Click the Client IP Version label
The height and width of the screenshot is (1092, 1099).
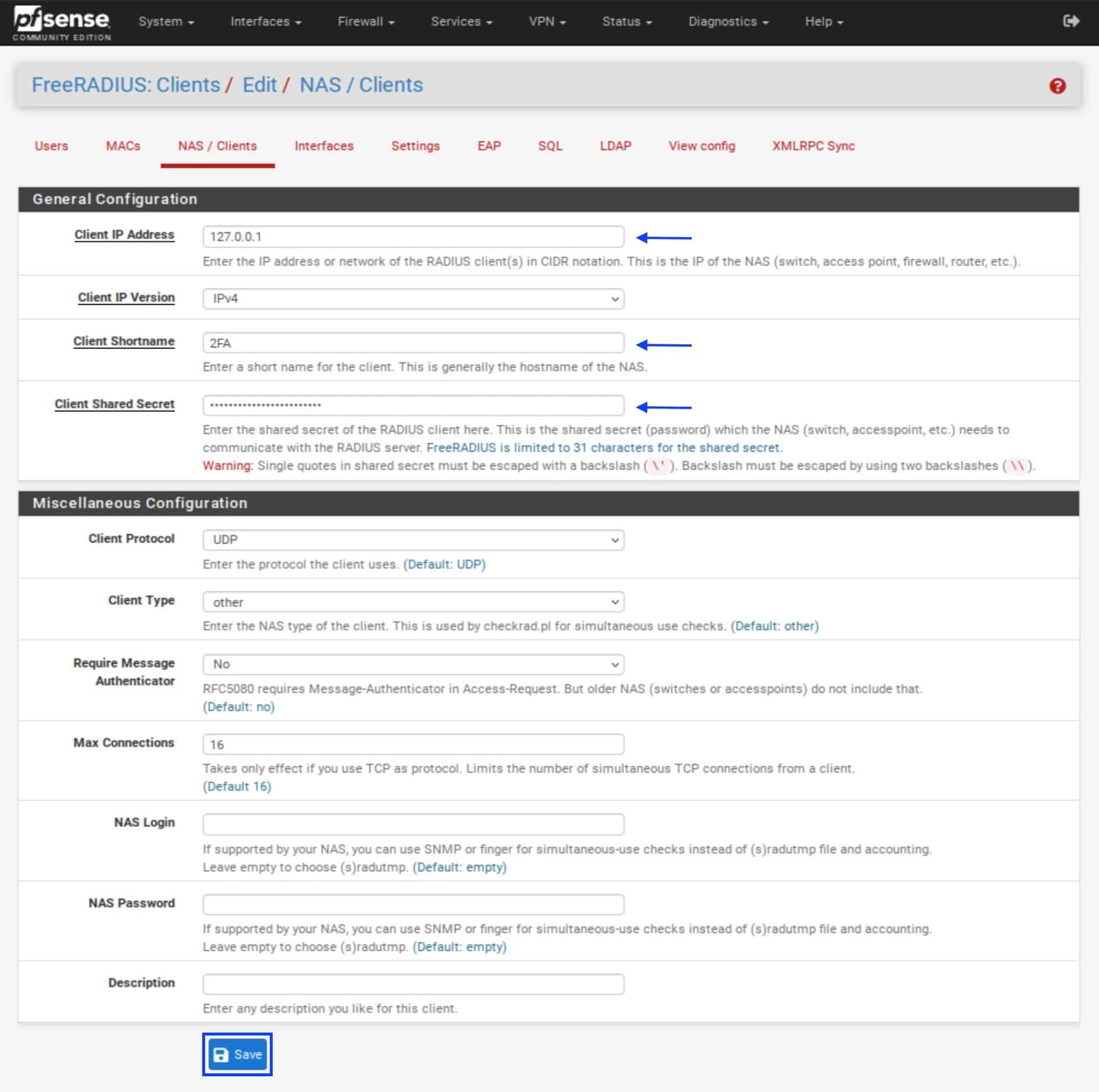[x=126, y=297]
